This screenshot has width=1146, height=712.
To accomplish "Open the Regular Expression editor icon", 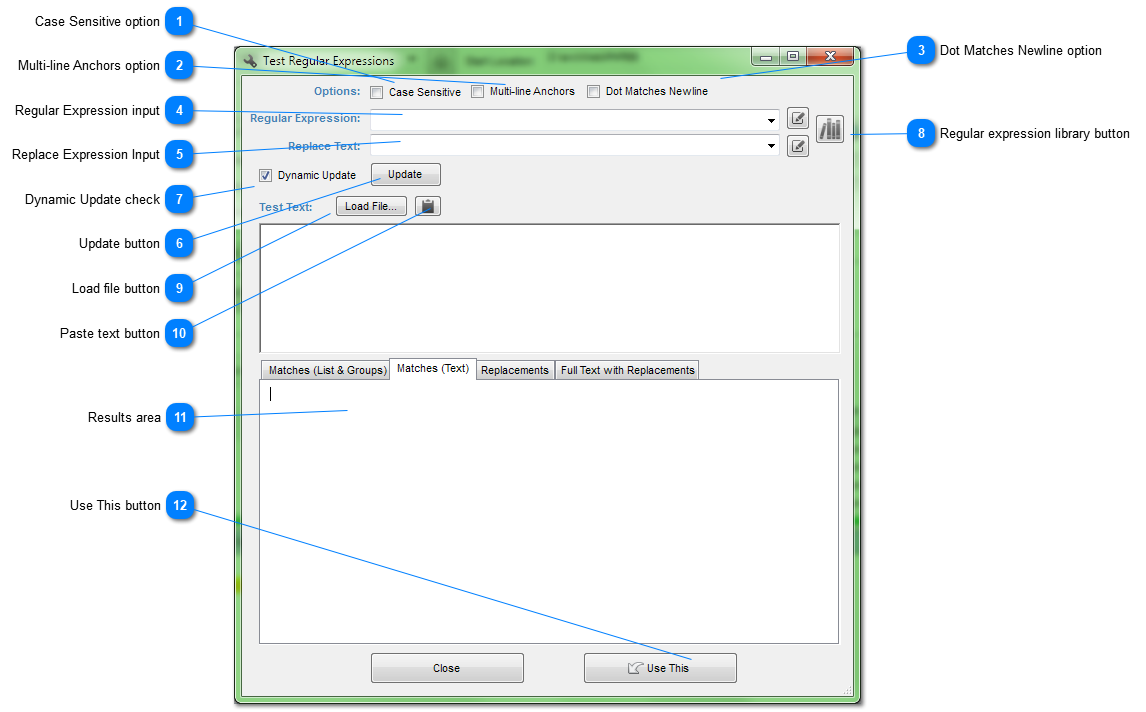I will (x=797, y=118).
